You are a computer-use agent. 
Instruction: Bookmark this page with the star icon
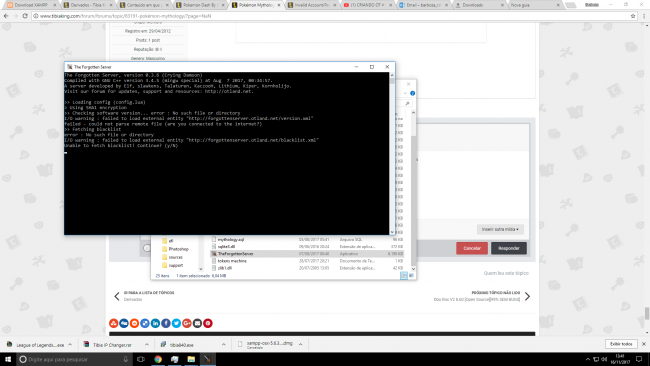click(x=633, y=16)
